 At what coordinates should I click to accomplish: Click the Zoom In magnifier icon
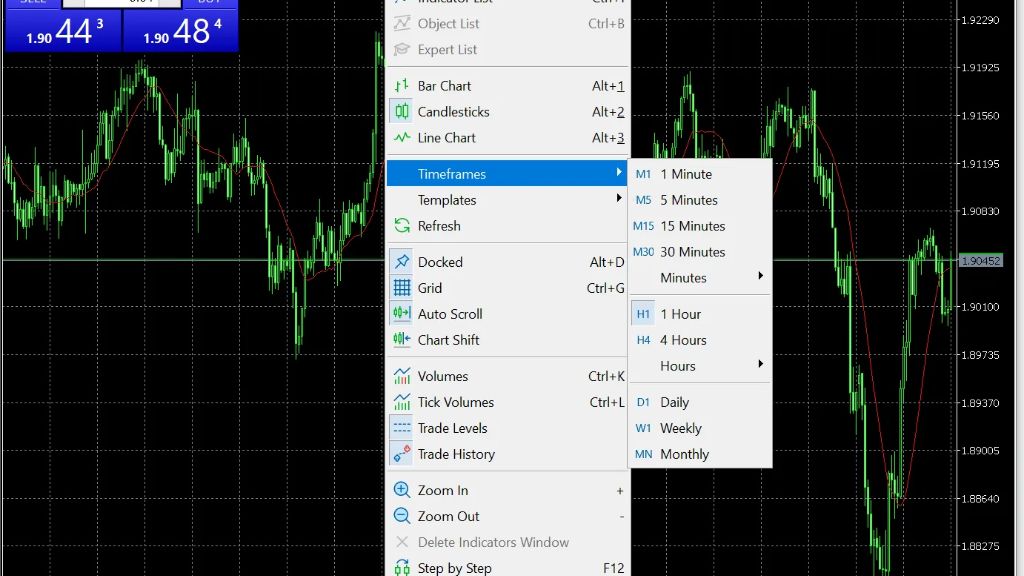(402, 490)
